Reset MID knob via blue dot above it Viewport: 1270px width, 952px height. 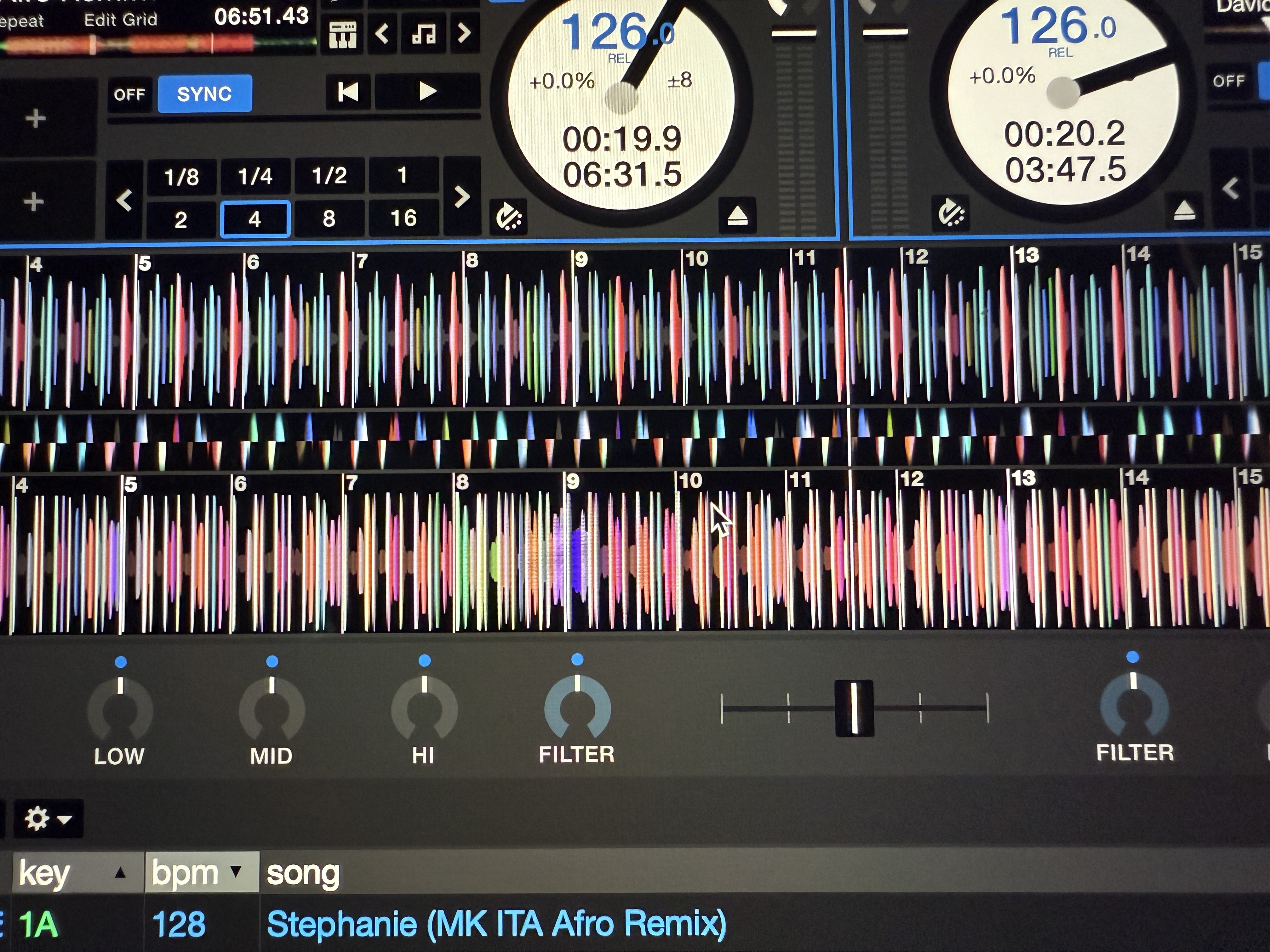click(x=272, y=661)
